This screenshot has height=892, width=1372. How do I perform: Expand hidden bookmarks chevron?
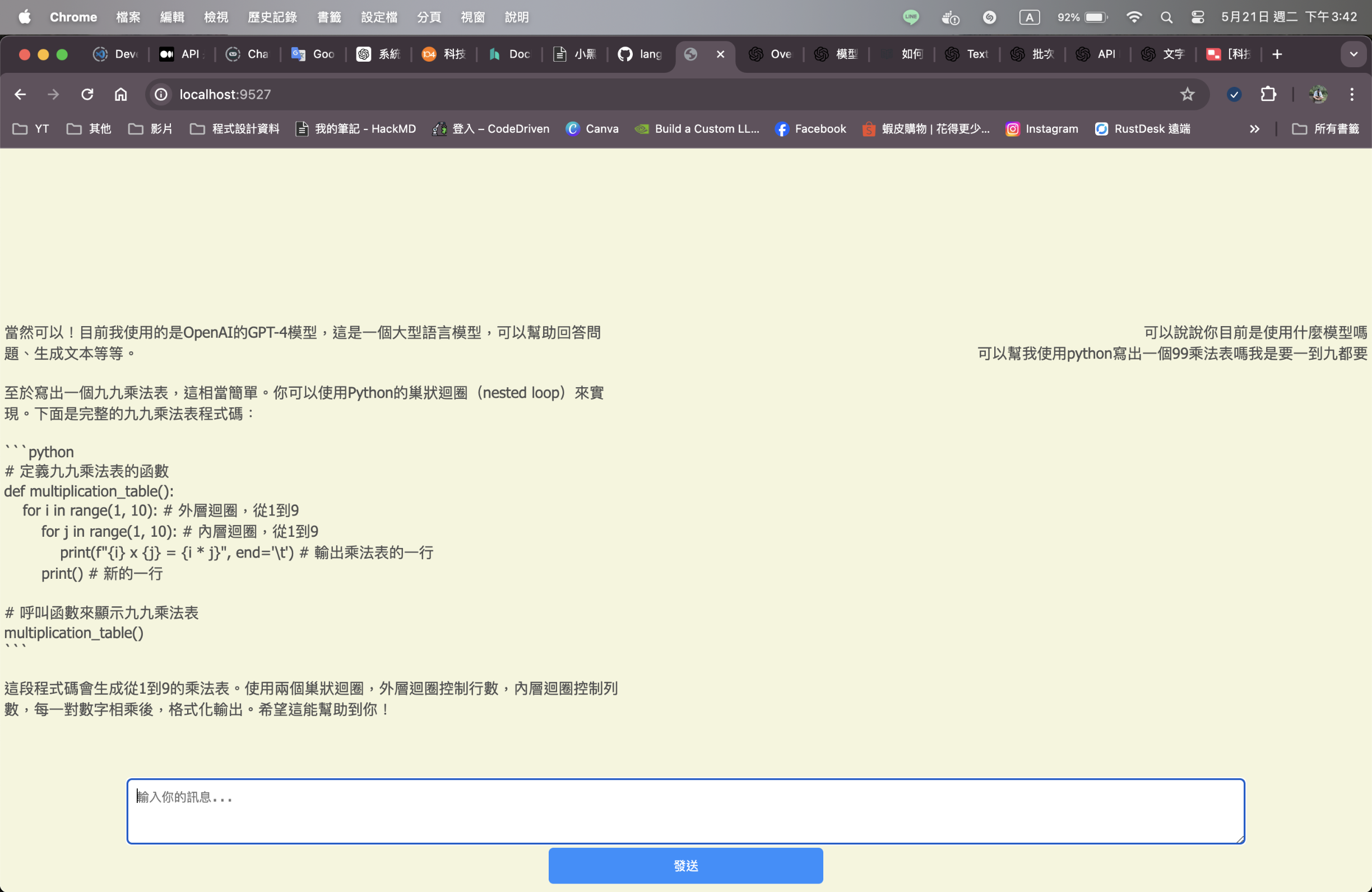click(x=1254, y=129)
